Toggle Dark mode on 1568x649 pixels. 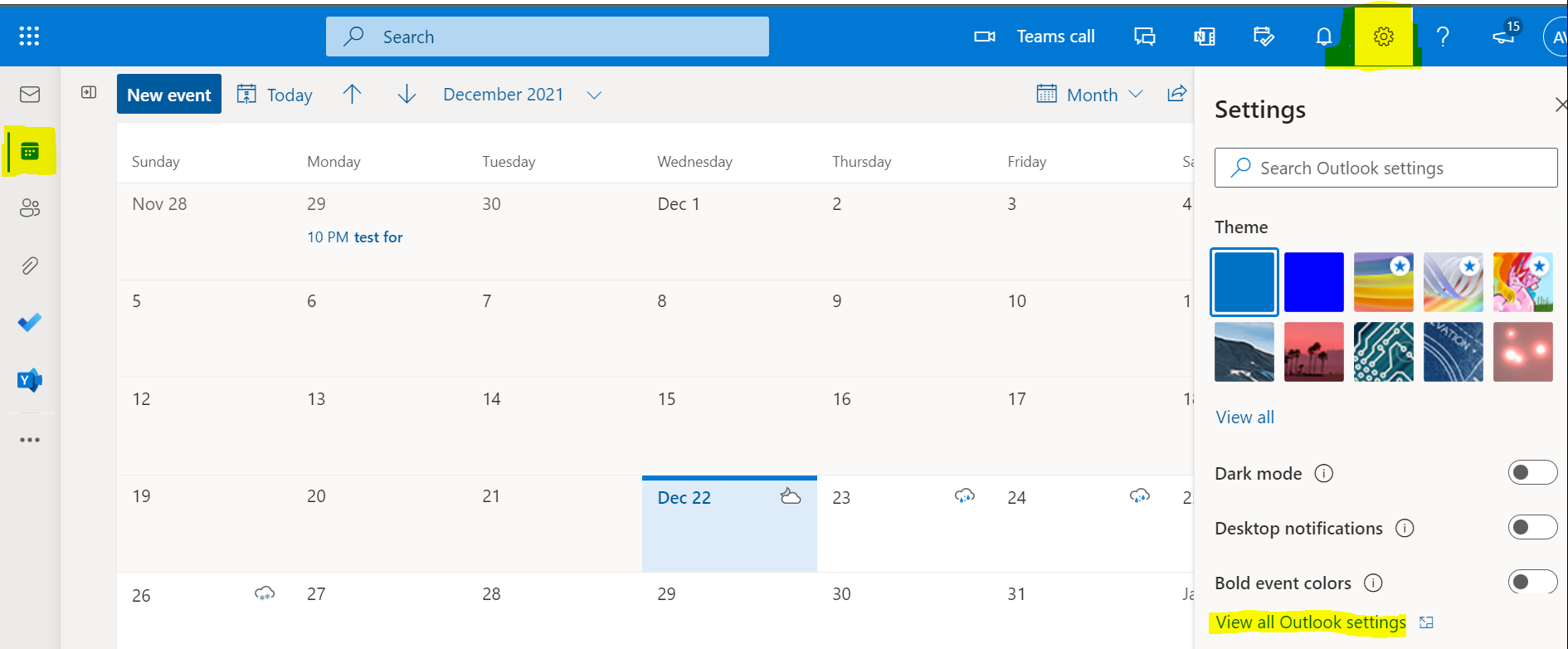(x=1531, y=473)
